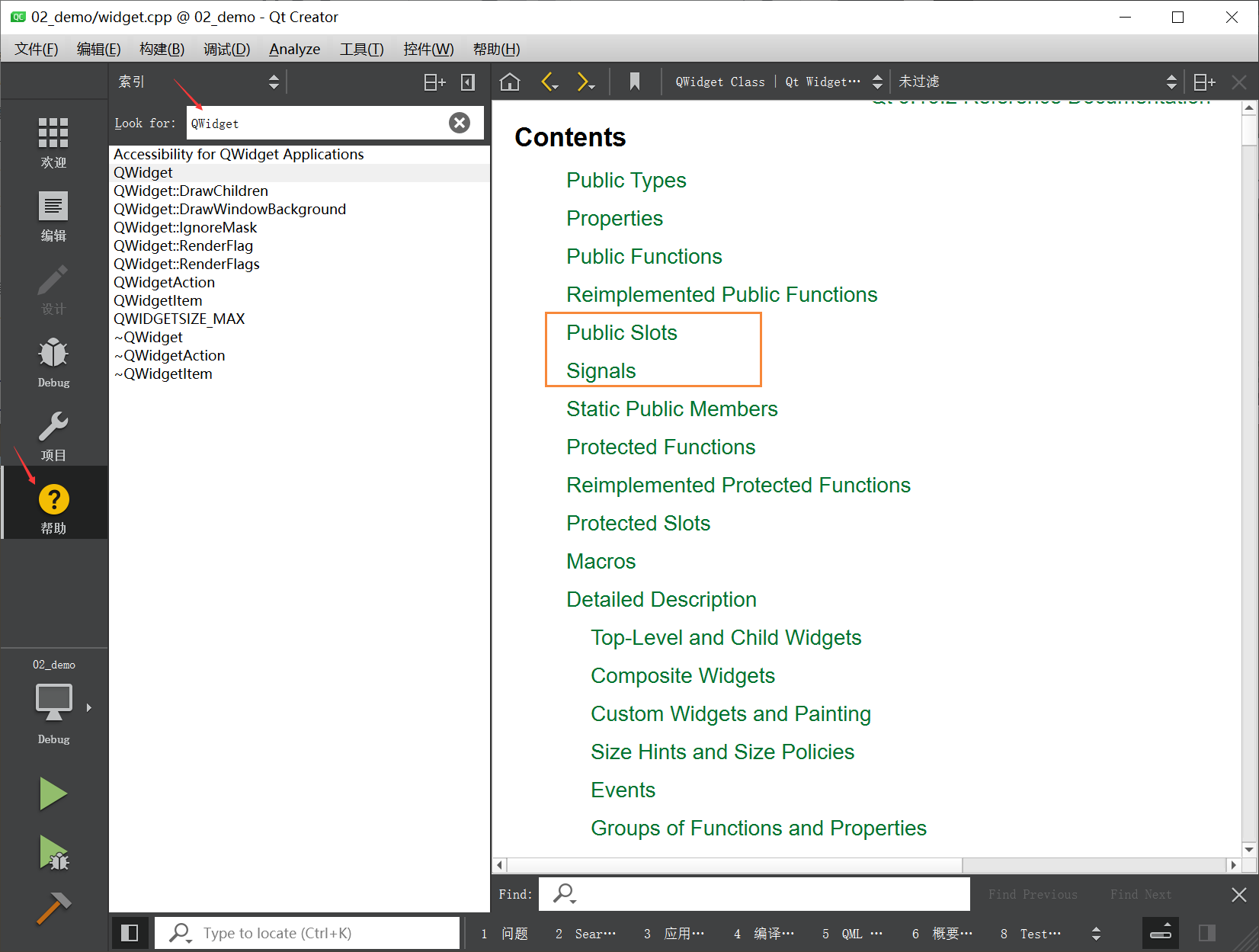Run the project with green play button
Screen dimensions: 1259x952
click(x=53, y=793)
